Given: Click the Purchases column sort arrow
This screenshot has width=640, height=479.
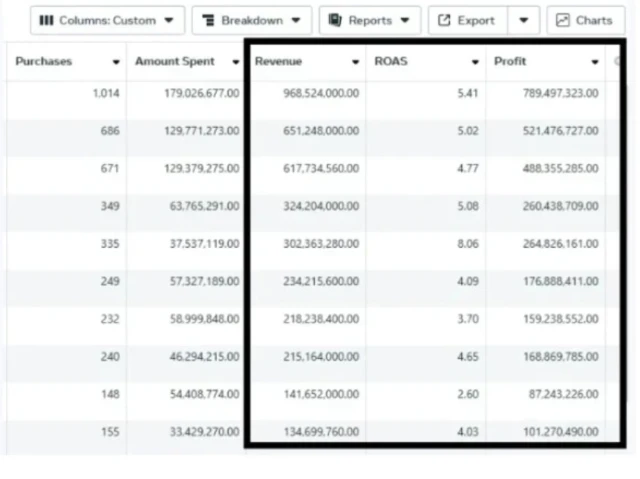Looking at the screenshot, I should [x=116, y=62].
